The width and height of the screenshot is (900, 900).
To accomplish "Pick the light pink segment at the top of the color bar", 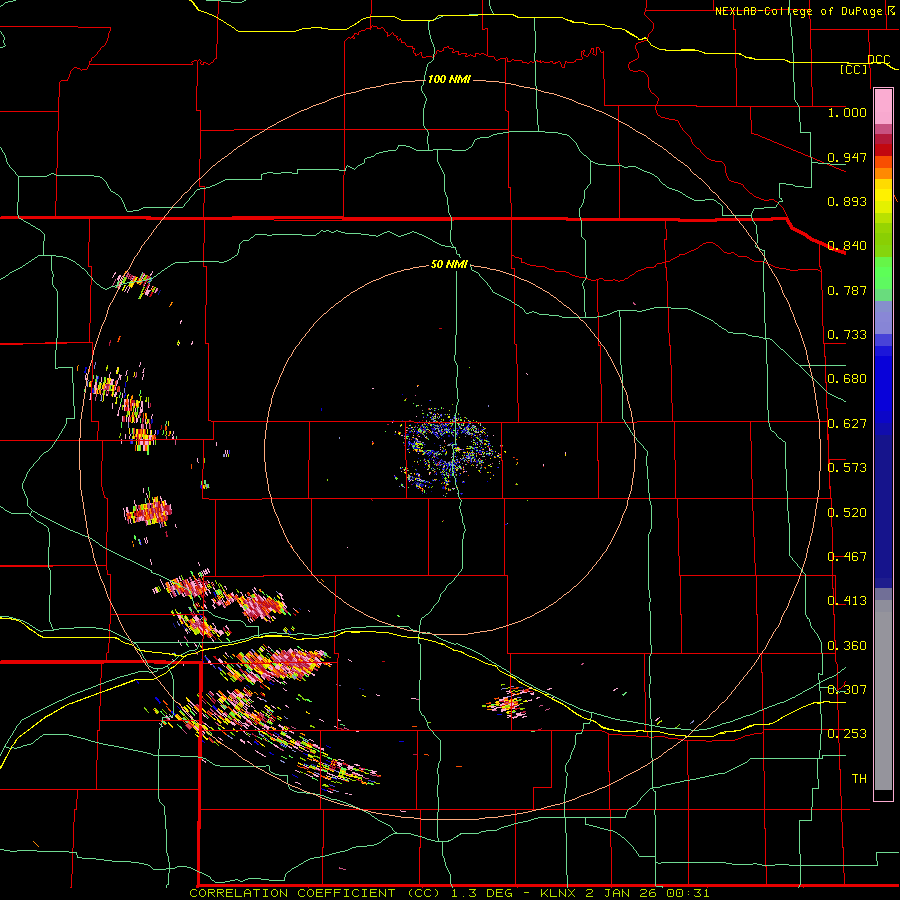I will pyautogui.click(x=883, y=107).
